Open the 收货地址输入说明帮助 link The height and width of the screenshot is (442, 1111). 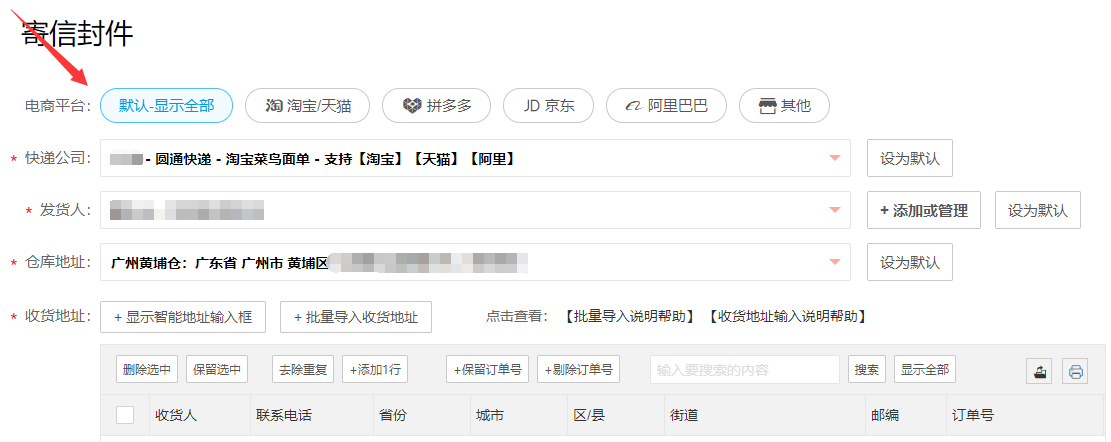click(786, 317)
